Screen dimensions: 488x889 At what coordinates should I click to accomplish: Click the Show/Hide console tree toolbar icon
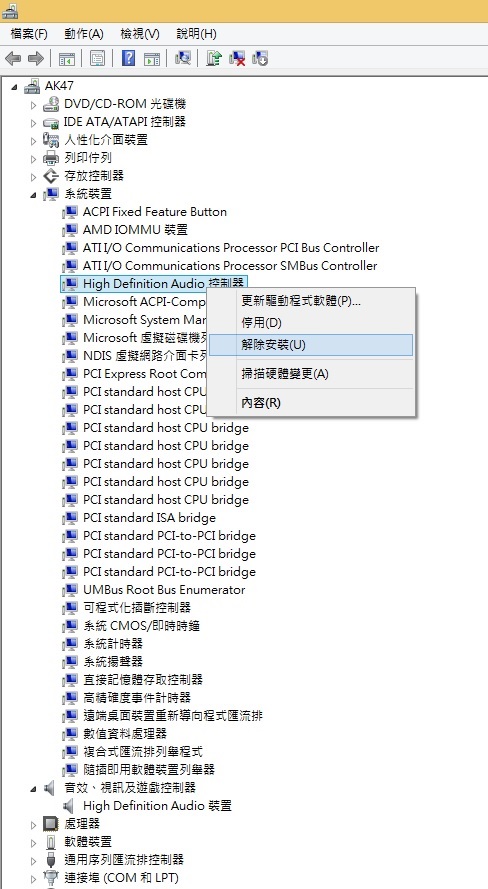click(67, 58)
